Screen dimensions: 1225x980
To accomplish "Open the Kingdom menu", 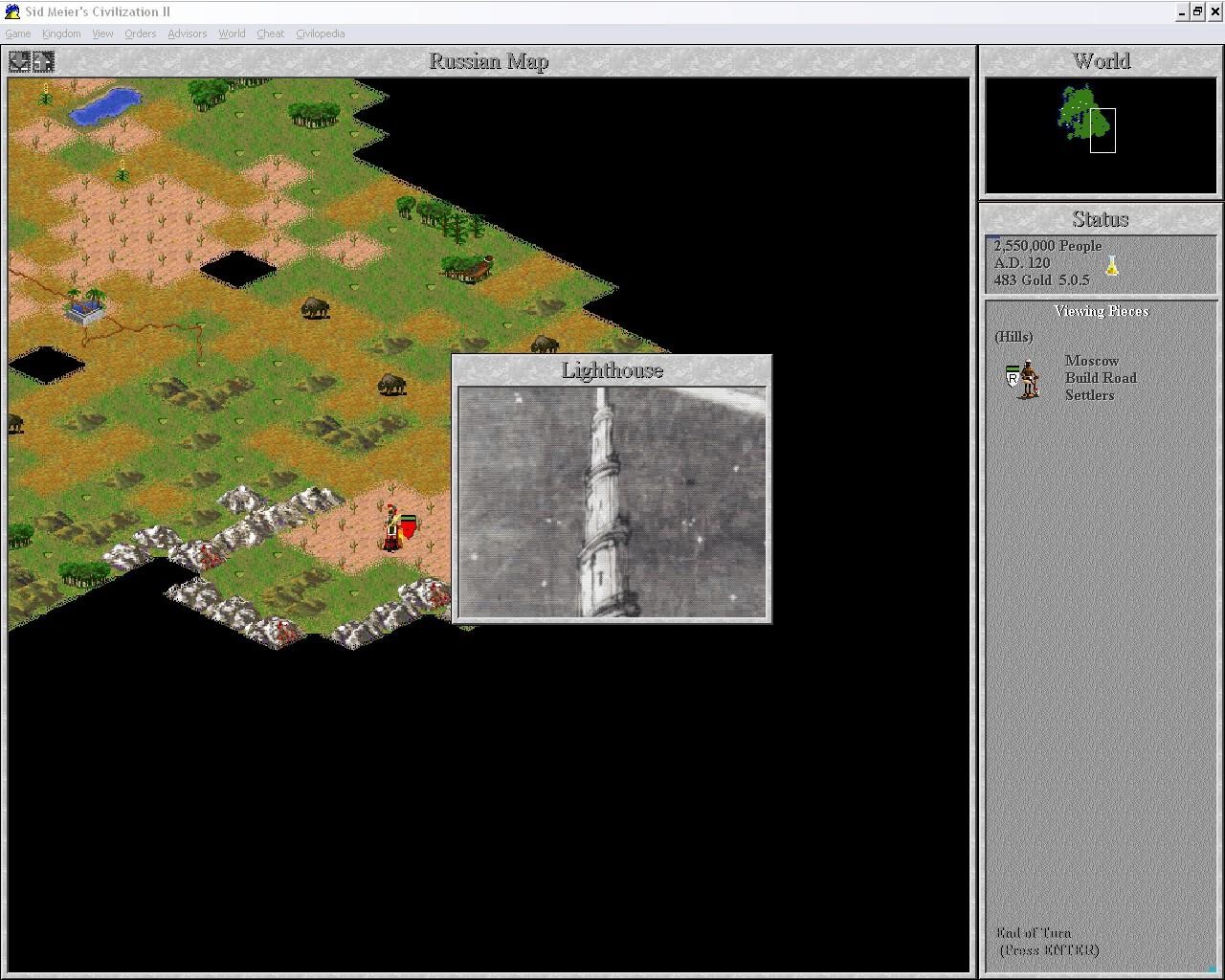I will 61,33.
